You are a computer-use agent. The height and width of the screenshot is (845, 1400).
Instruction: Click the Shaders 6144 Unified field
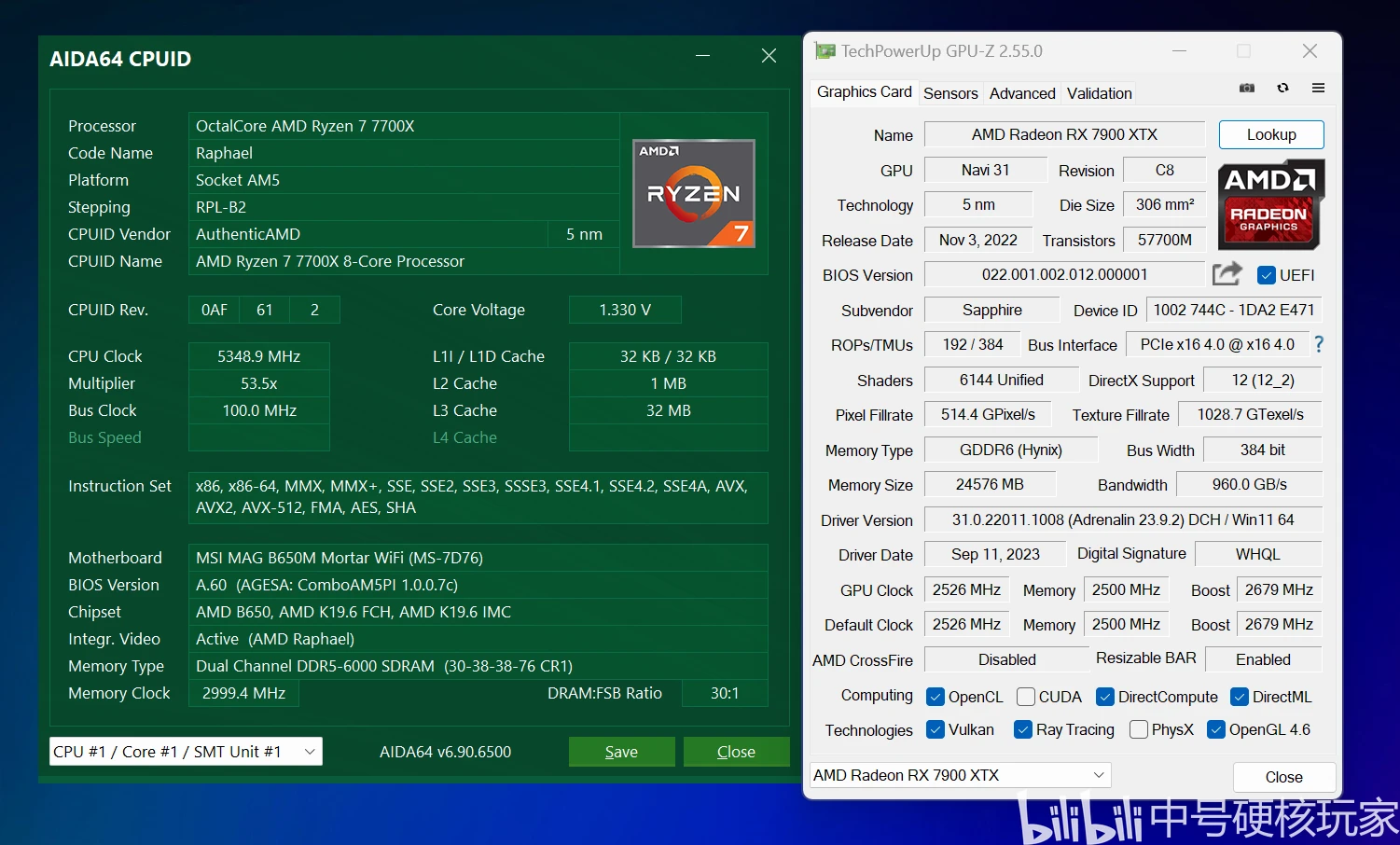(x=1001, y=380)
